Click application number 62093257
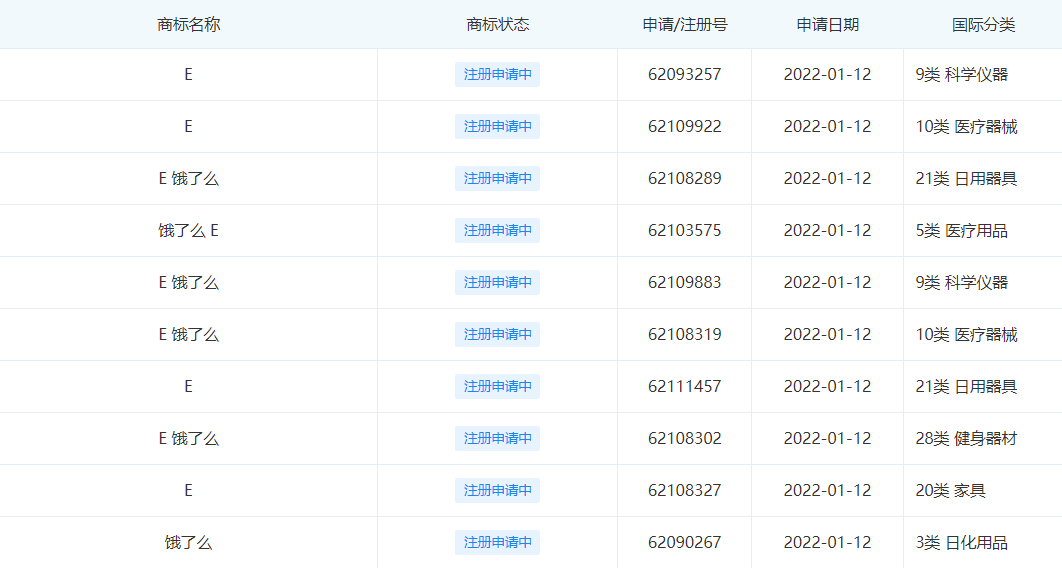The width and height of the screenshot is (1062, 568). point(685,74)
